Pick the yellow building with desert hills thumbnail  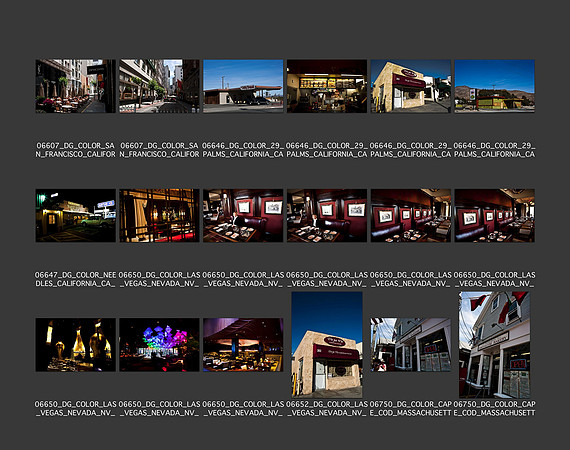[494, 86]
